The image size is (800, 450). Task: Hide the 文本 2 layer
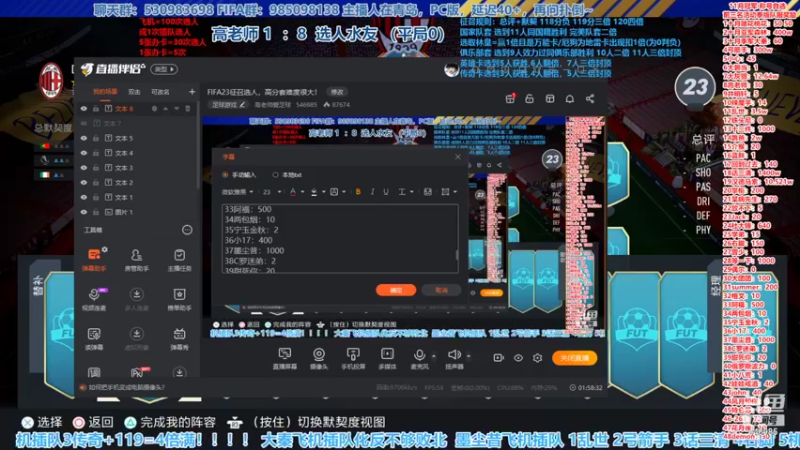pos(84,183)
